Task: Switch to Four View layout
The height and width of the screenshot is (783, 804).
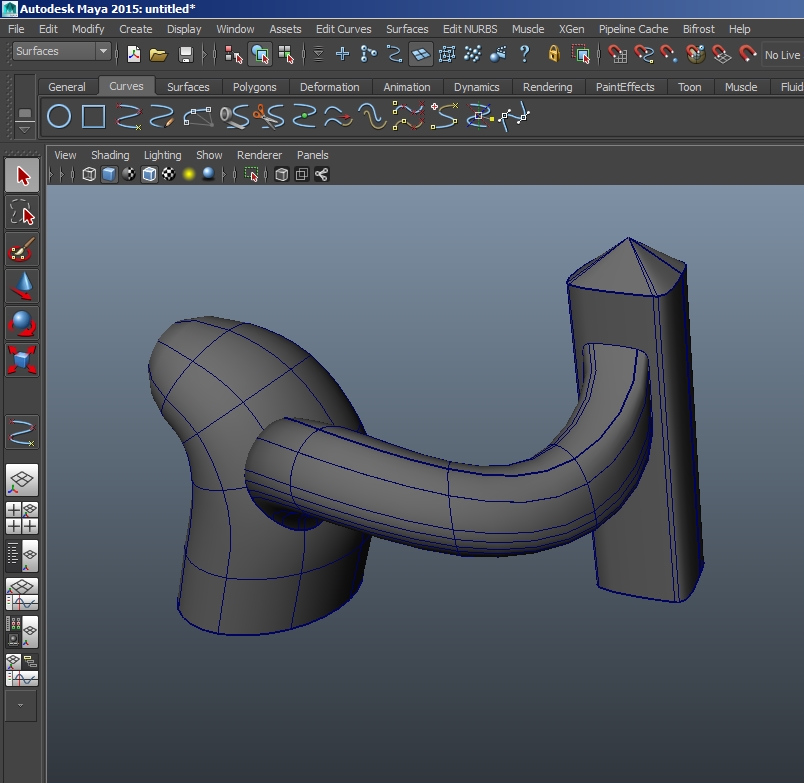Action: tap(22, 518)
